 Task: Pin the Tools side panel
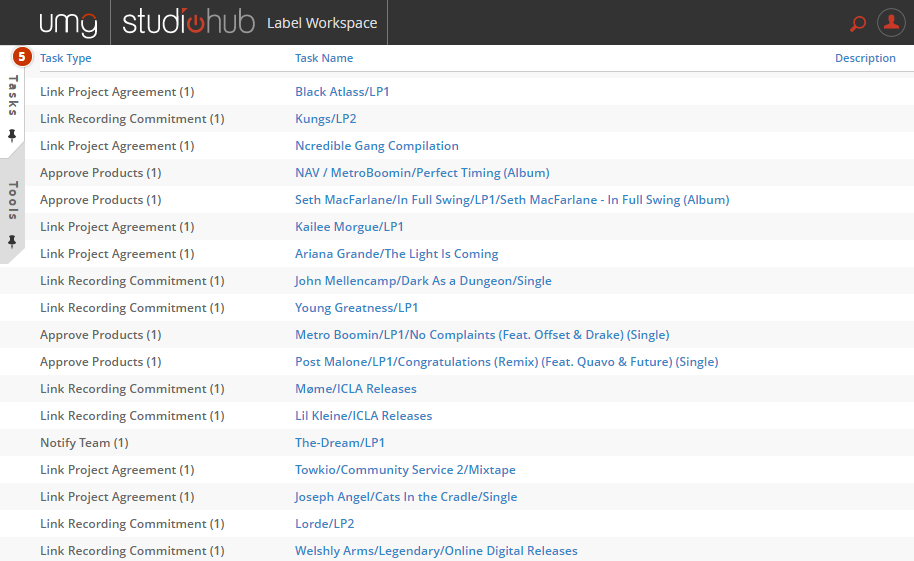coord(13,242)
